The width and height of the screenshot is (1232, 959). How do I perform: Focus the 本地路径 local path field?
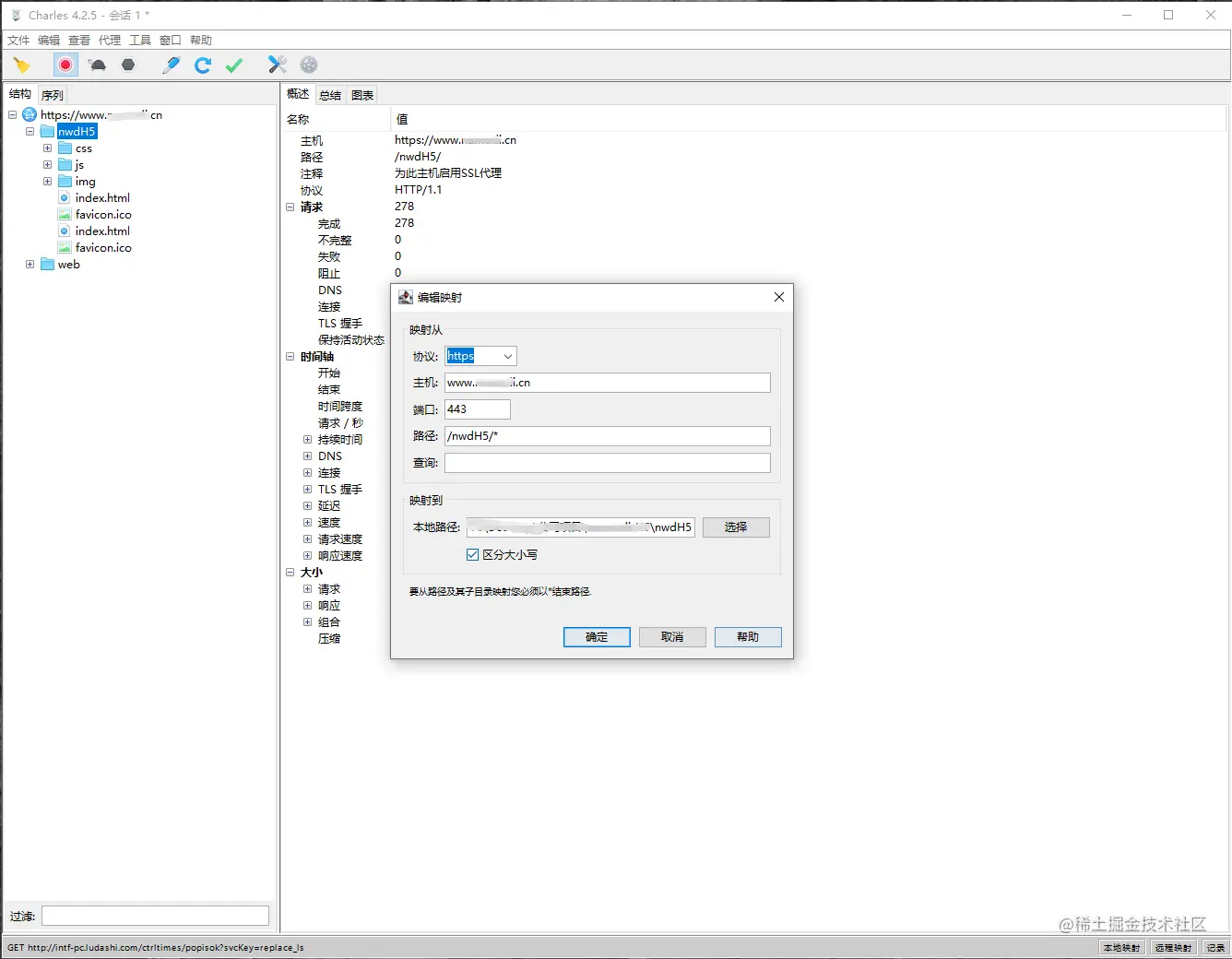point(581,527)
